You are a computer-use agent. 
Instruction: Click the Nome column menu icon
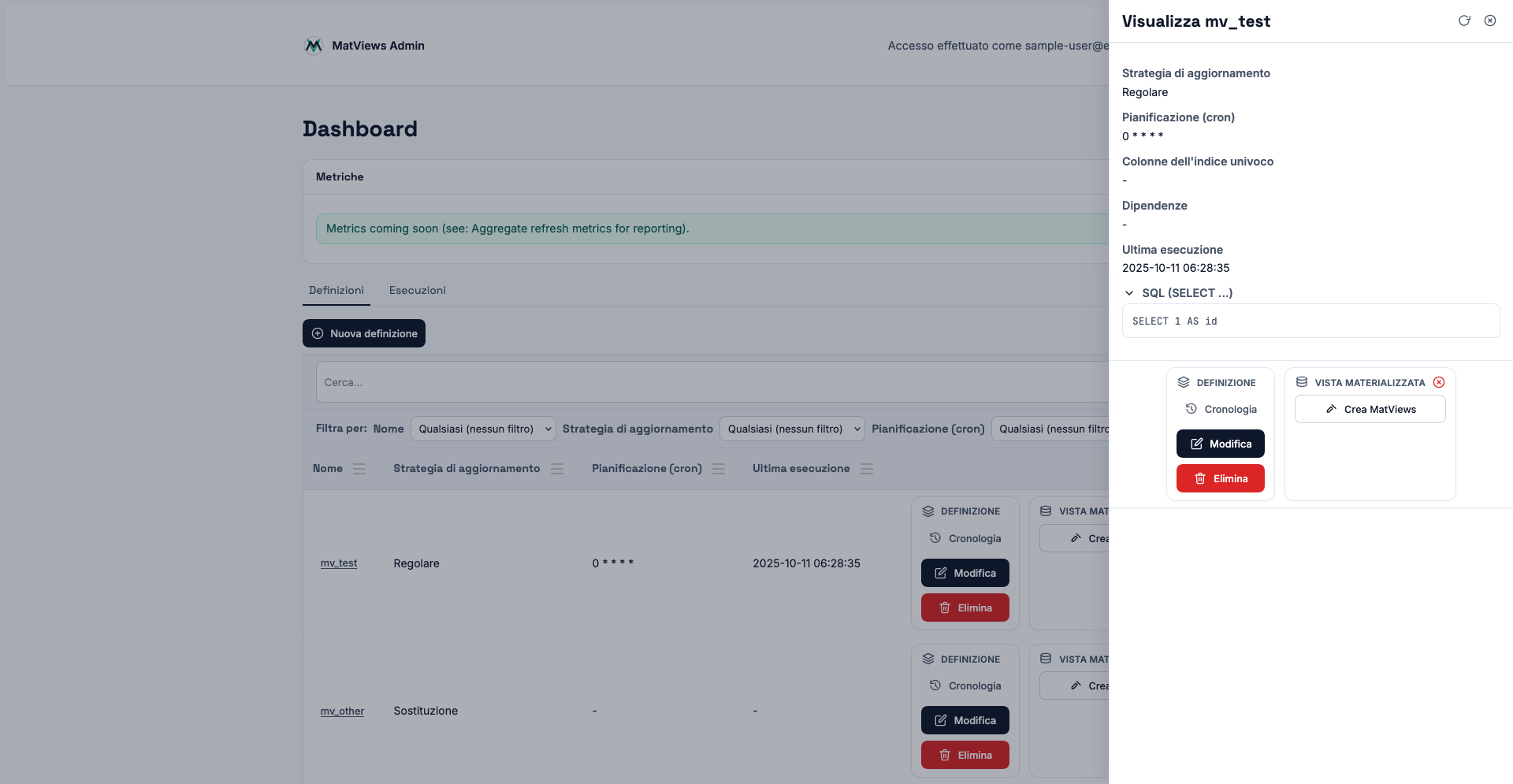pos(359,469)
